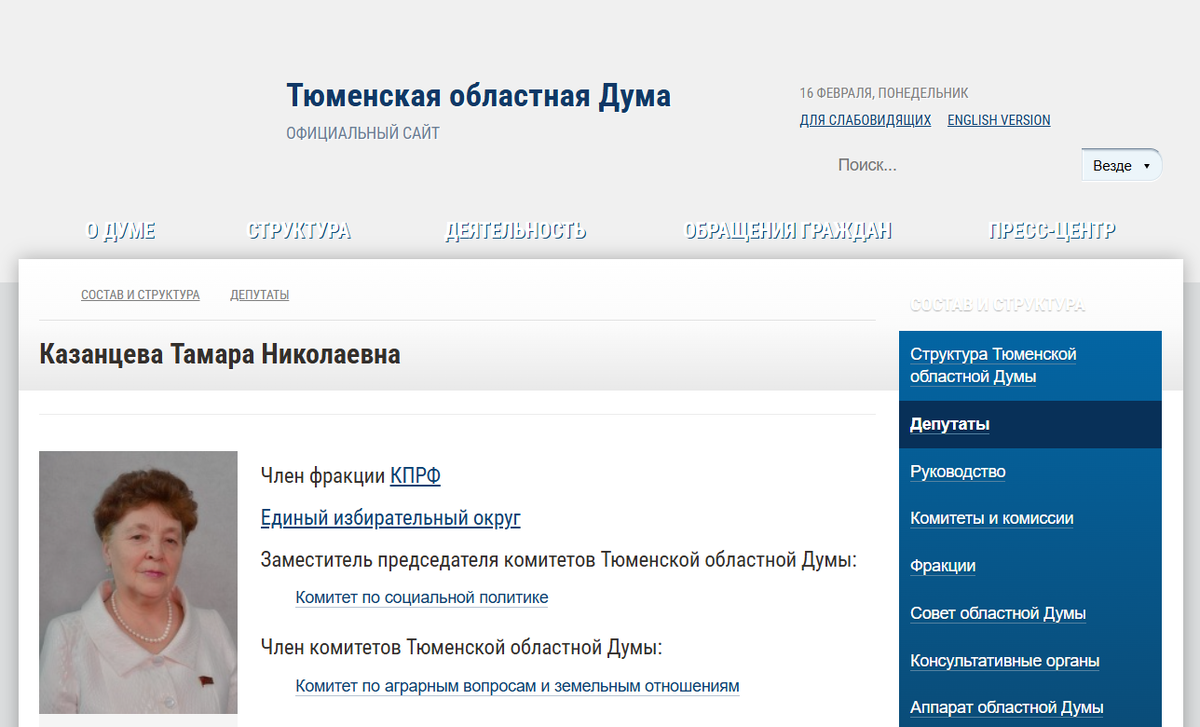1200x727 pixels.
Task: Click the ДЕПУТАТЫ breadcrumb link
Action: point(259,294)
